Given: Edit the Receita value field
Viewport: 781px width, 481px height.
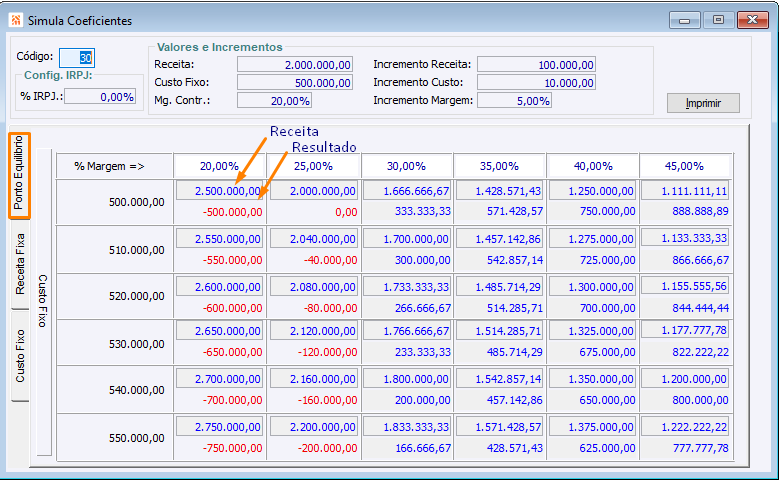Looking at the screenshot, I should pyautogui.click(x=295, y=65).
